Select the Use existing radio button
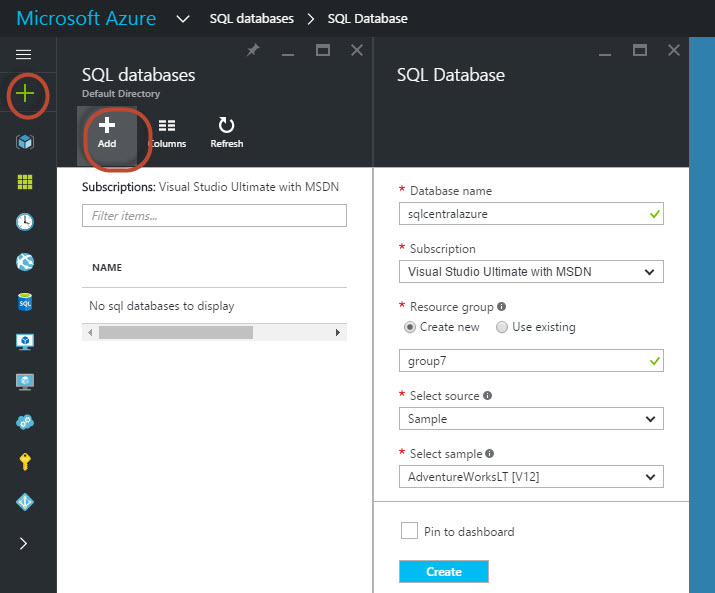The image size is (715, 593). point(502,327)
